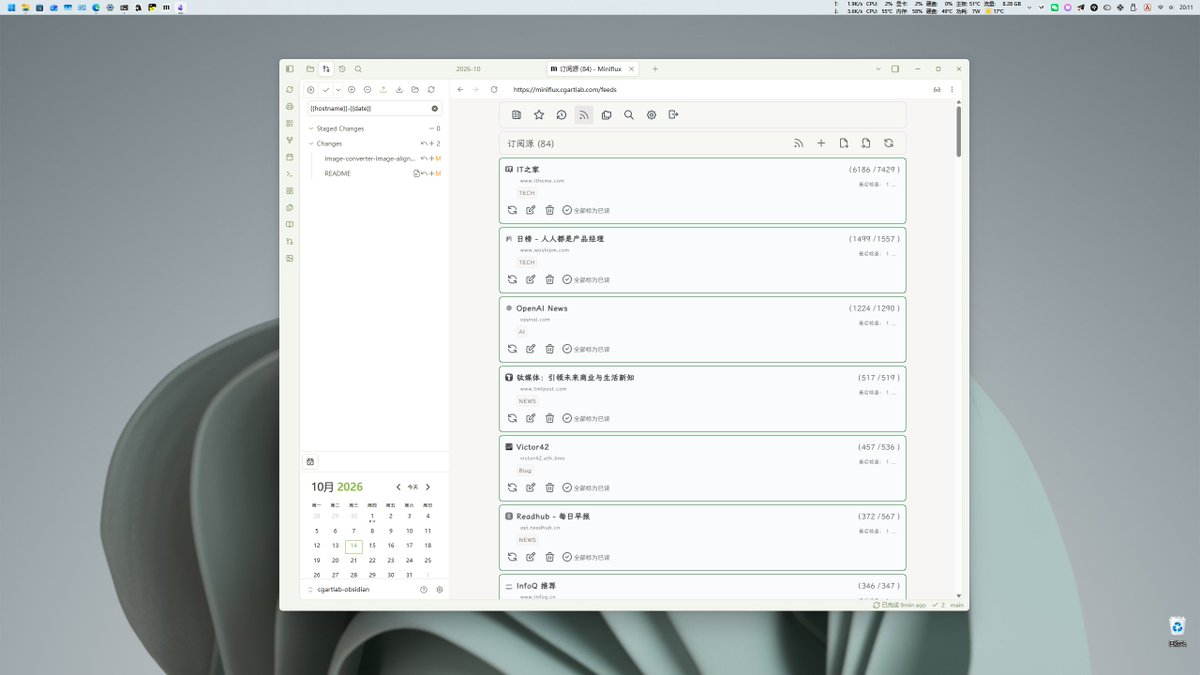
Task: Edit the Victor42 feed
Action: pos(531,488)
